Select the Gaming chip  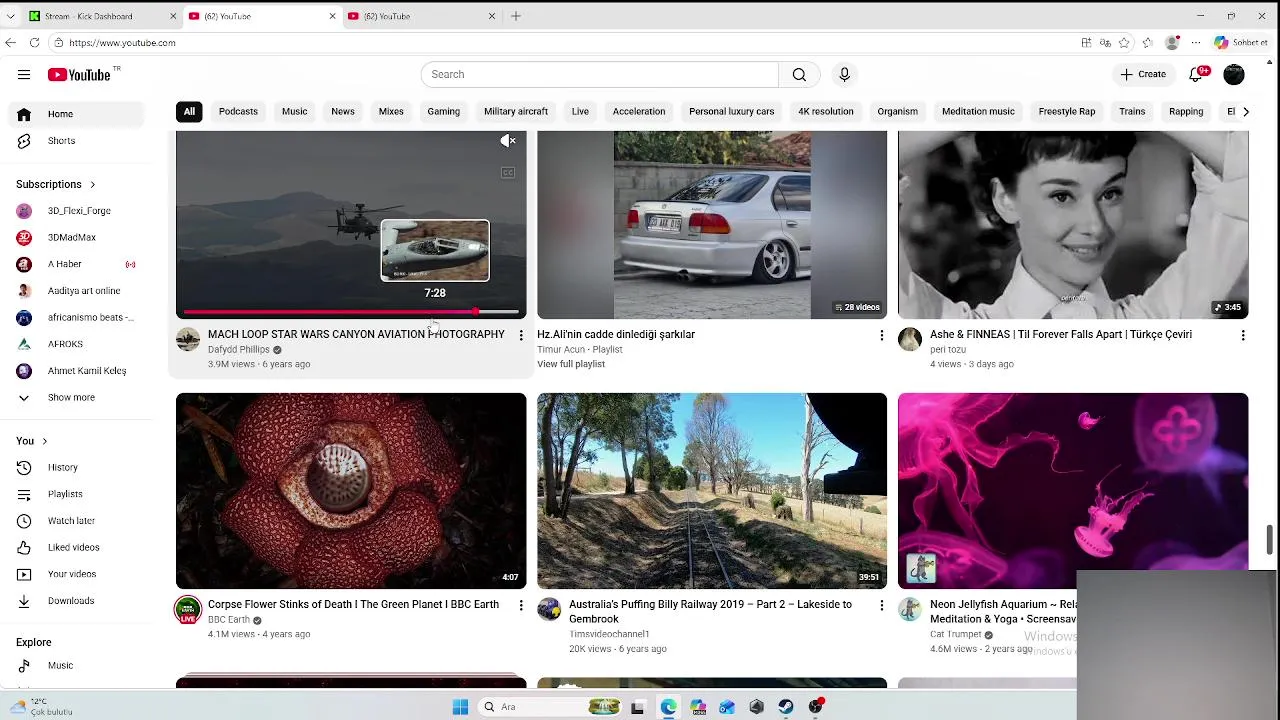[443, 111]
